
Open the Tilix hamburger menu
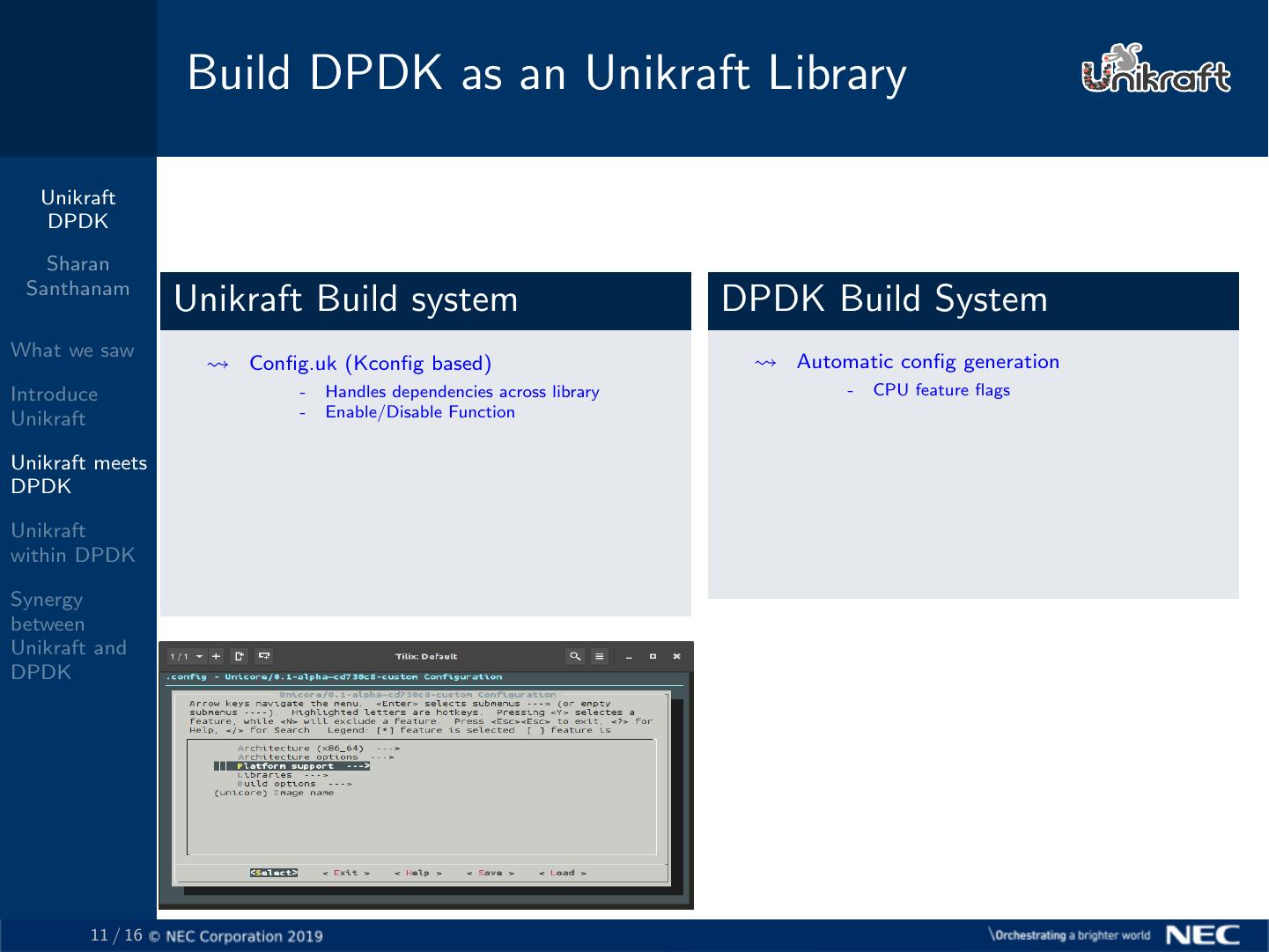[599, 656]
